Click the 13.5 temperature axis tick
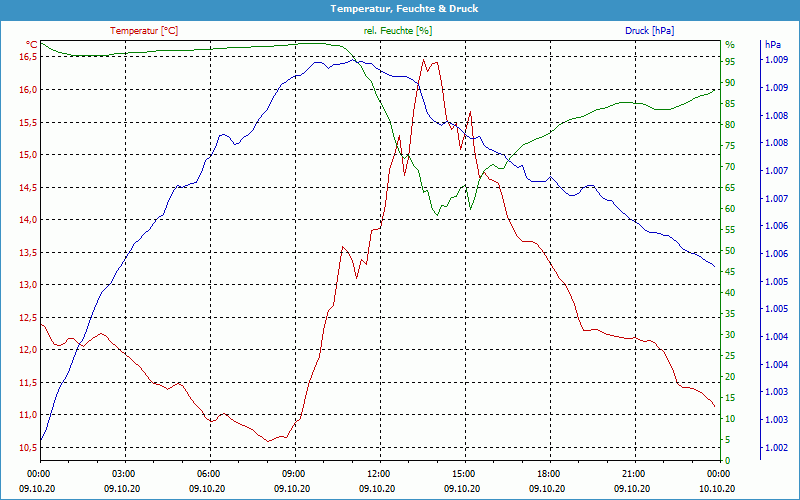 click(27, 252)
